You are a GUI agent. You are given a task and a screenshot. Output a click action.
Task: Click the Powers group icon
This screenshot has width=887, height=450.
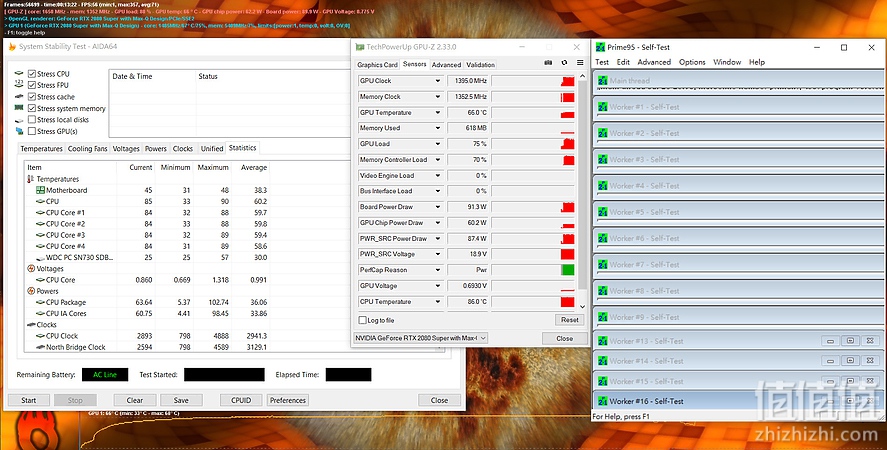(31, 291)
